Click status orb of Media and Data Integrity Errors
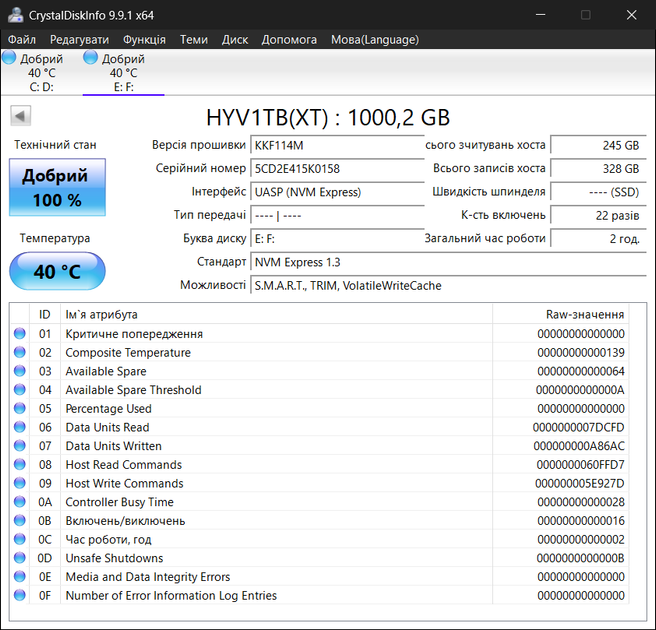The image size is (656, 630). coord(20,576)
